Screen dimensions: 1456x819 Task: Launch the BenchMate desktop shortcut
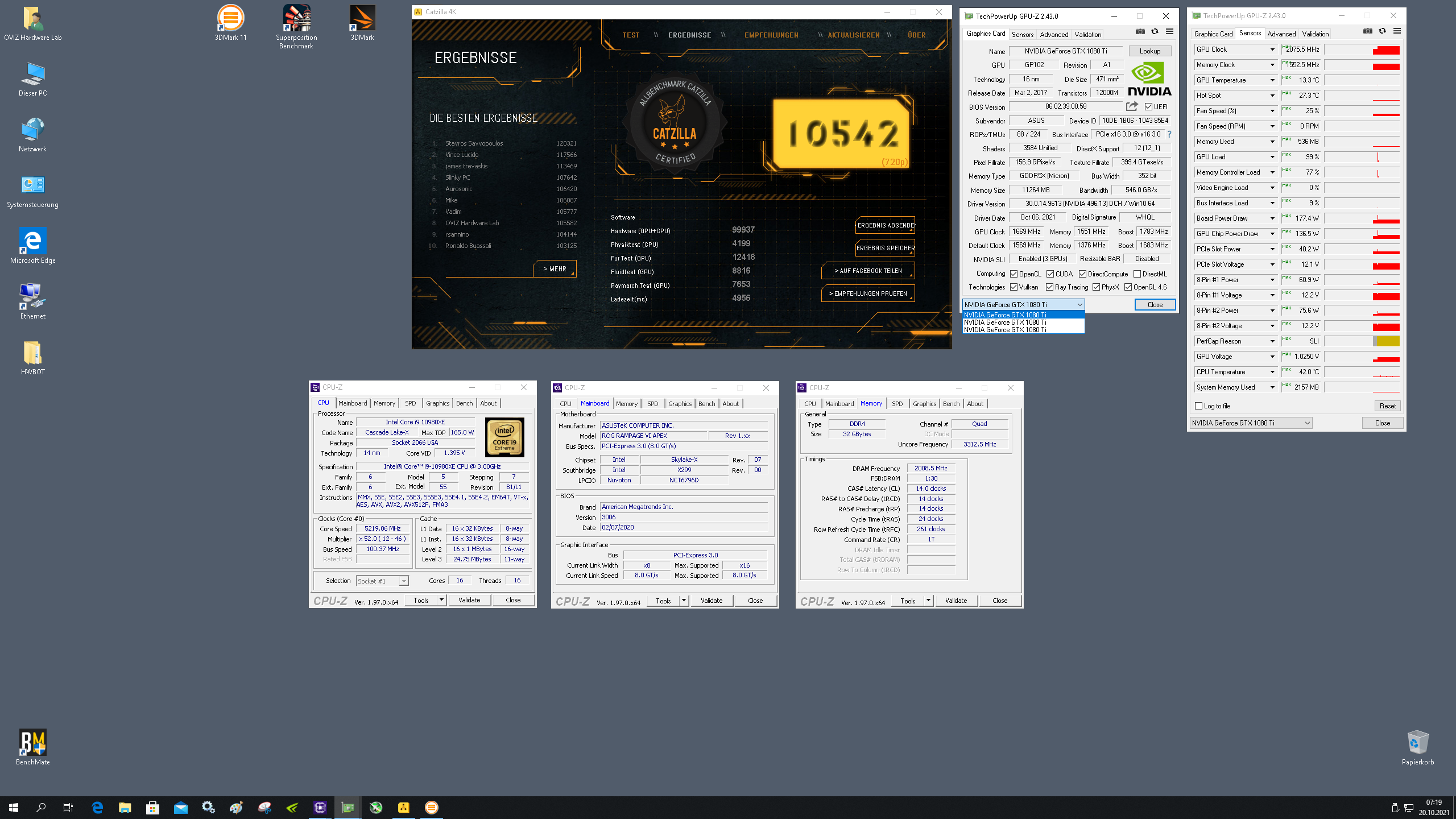pyautogui.click(x=32, y=748)
